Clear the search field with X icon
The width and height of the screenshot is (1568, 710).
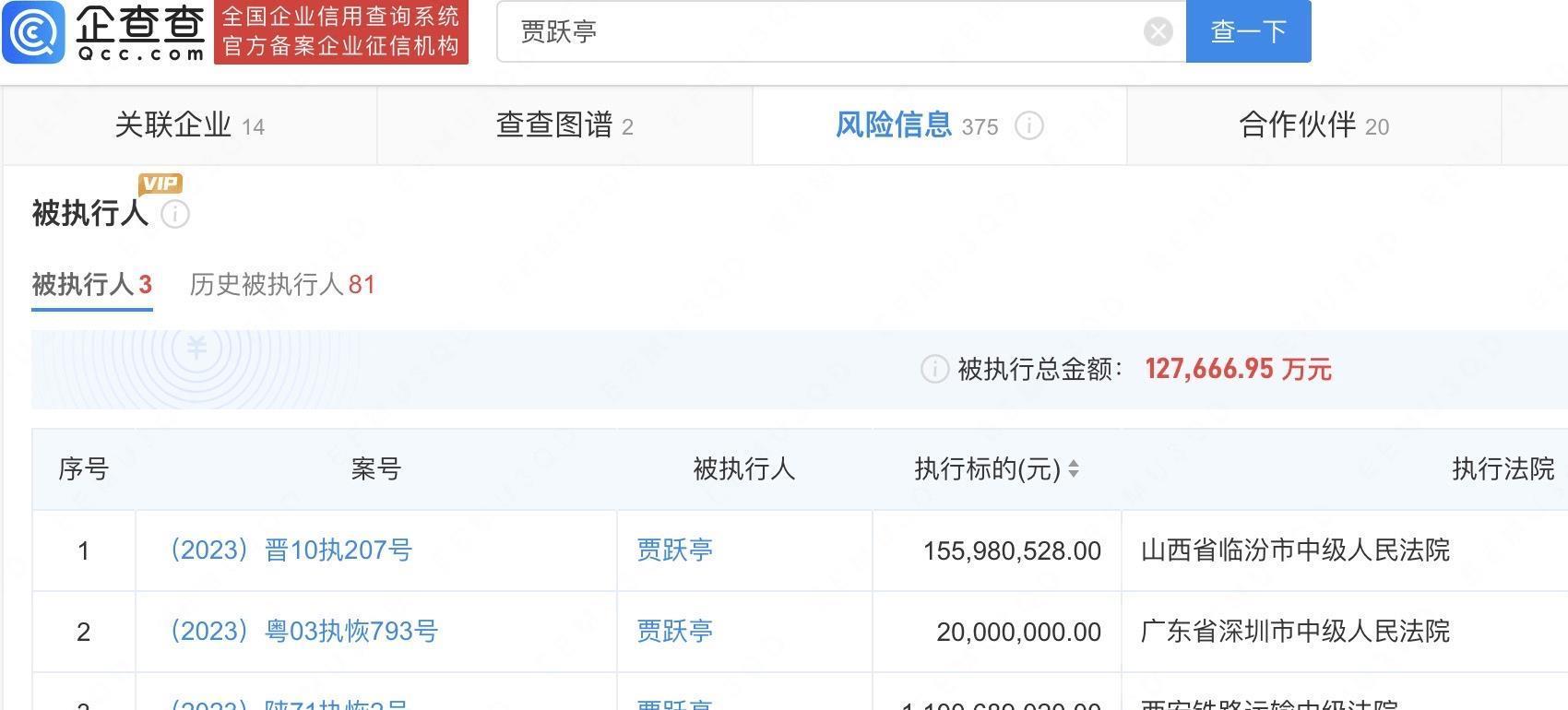1158,32
